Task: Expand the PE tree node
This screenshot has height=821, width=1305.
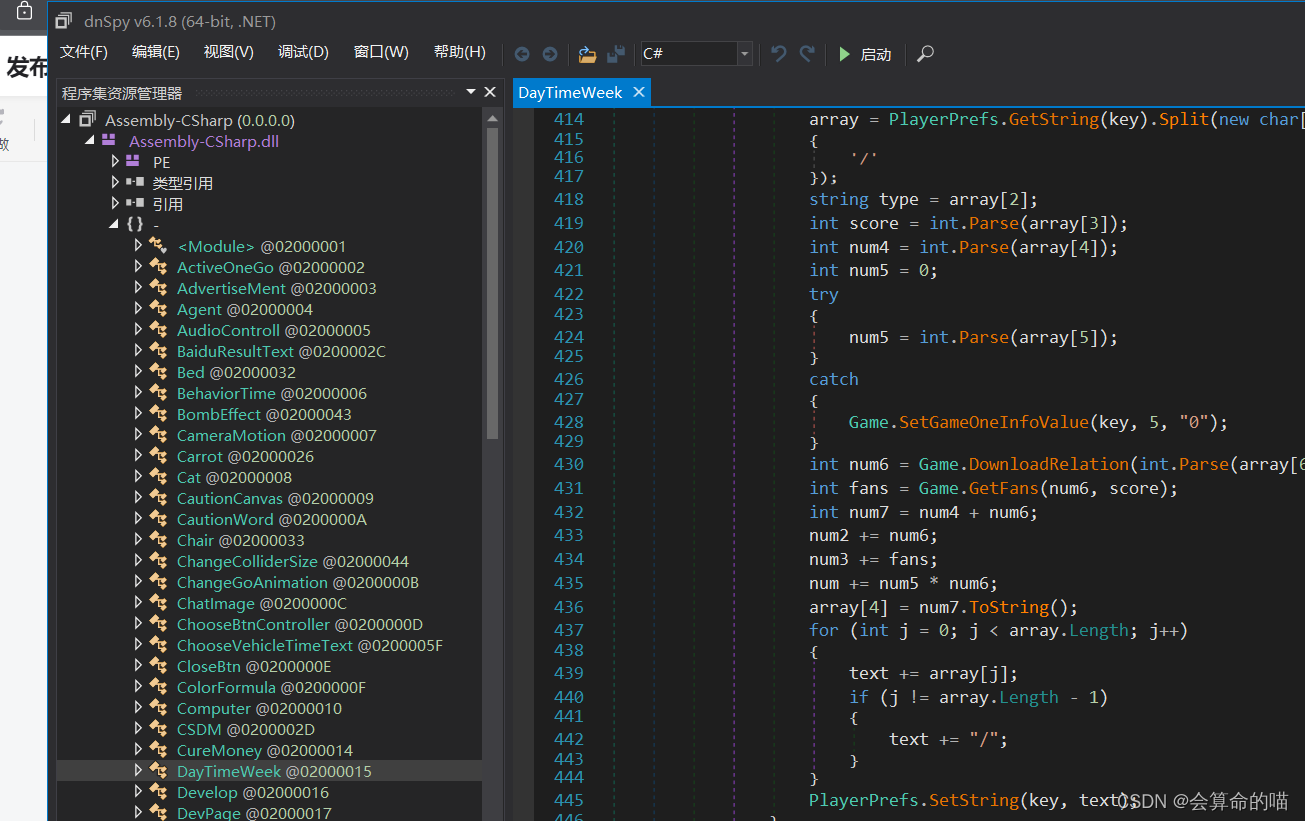Action: tap(116, 162)
